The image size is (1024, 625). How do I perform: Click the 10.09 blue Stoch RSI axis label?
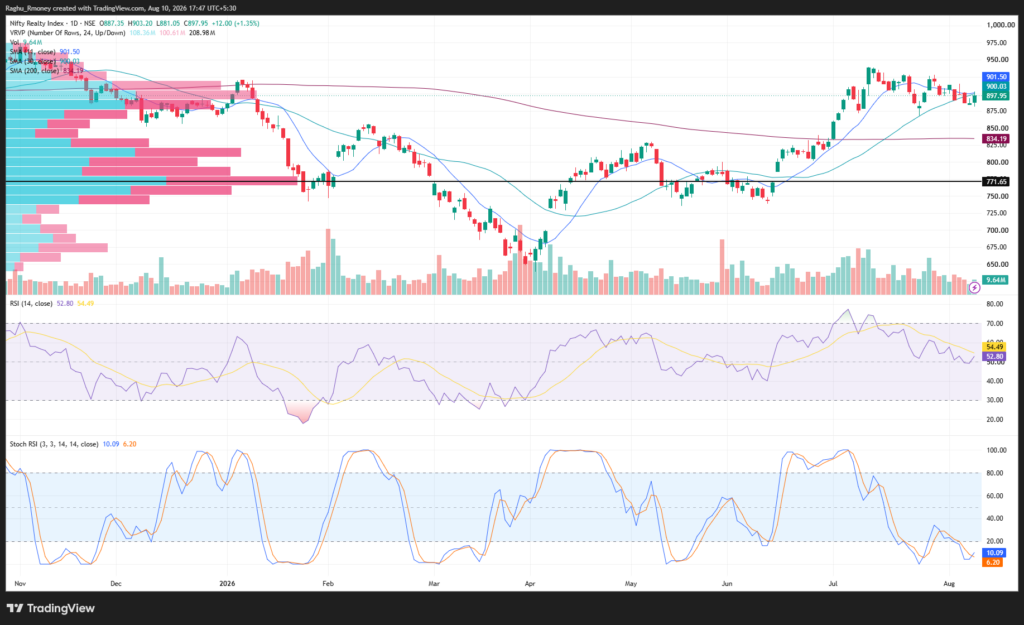[x=994, y=553]
